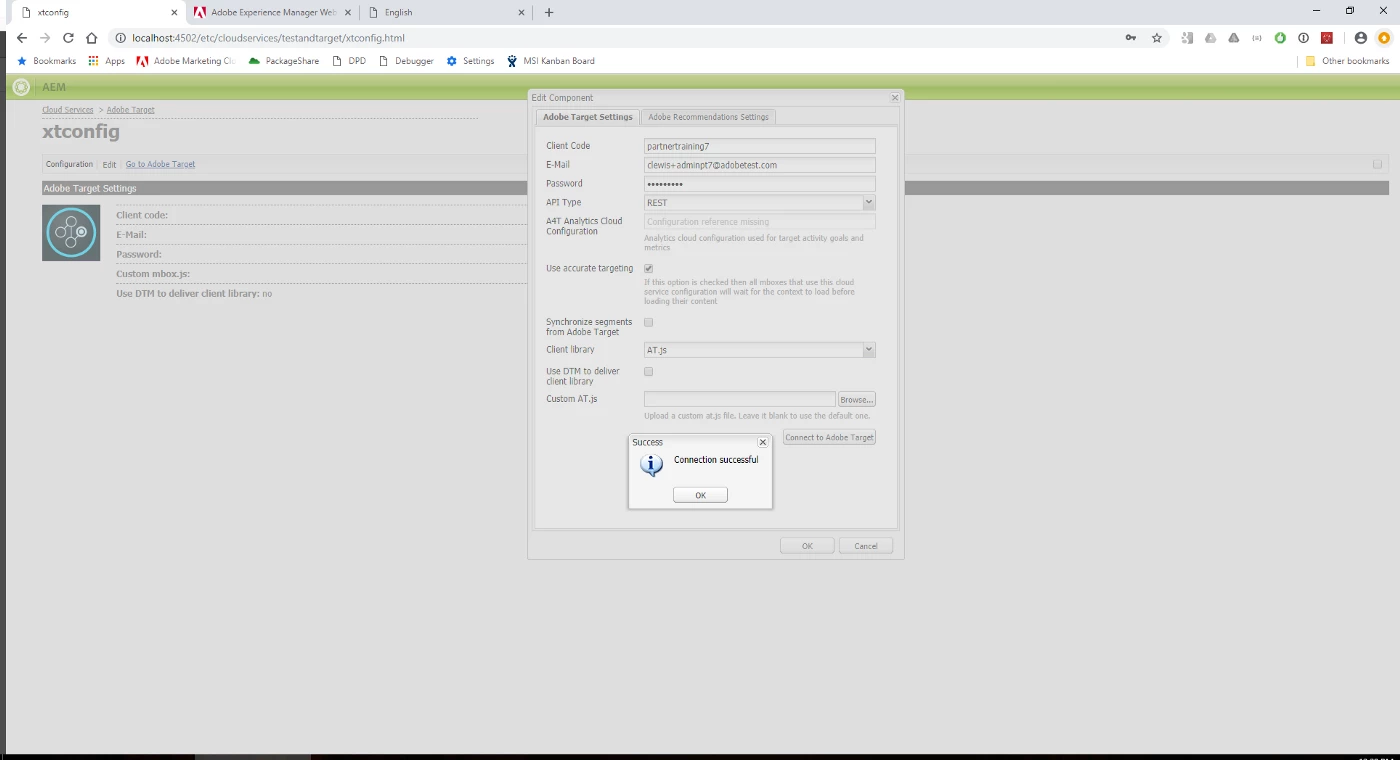Image resolution: width=1400 pixels, height=760 pixels.
Task: Switch to the English browser tab
Action: (447, 13)
